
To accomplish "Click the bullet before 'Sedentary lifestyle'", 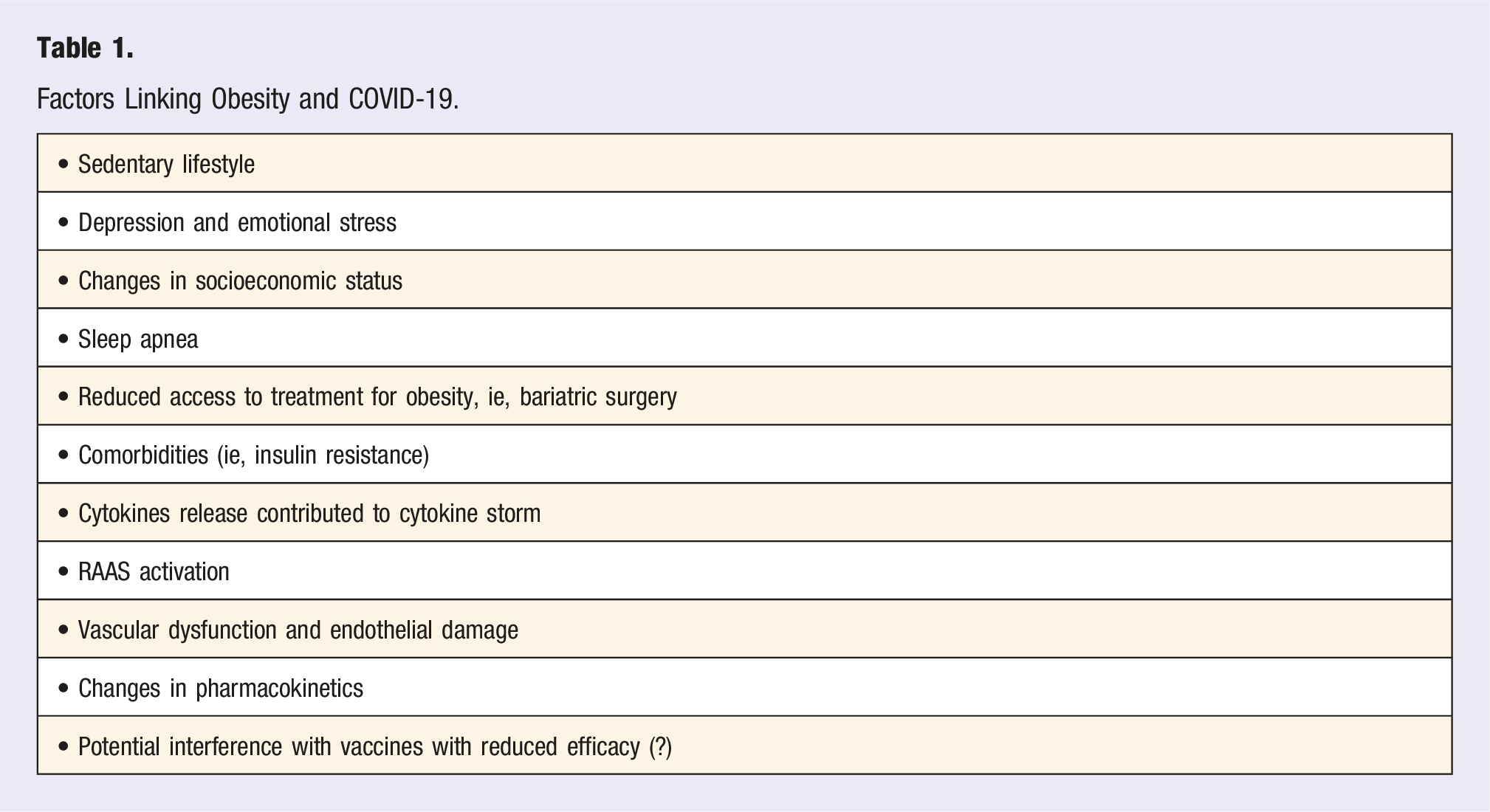I will pos(63,164).
